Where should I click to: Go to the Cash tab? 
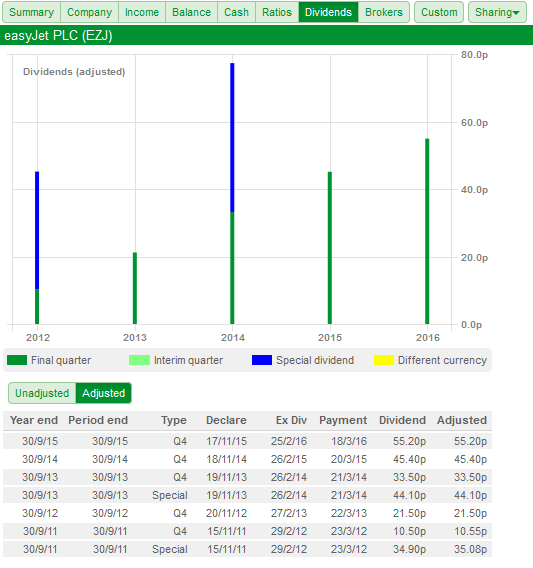click(236, 12)
